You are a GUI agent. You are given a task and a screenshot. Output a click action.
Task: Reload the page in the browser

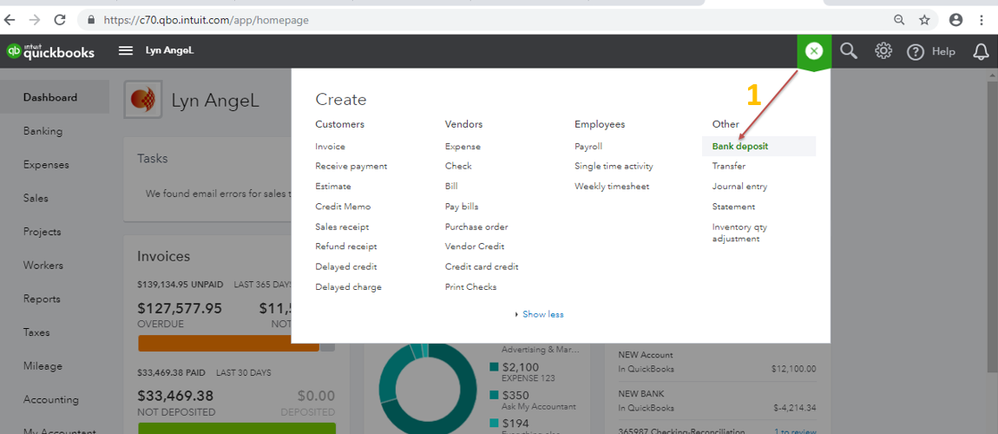point(60,20)
